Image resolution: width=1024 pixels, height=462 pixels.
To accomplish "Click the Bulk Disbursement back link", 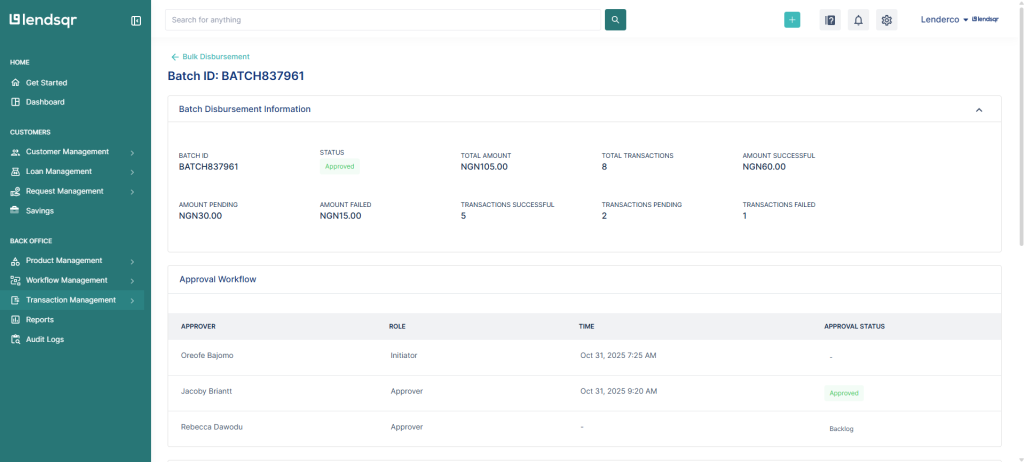I will click(216, 57).
